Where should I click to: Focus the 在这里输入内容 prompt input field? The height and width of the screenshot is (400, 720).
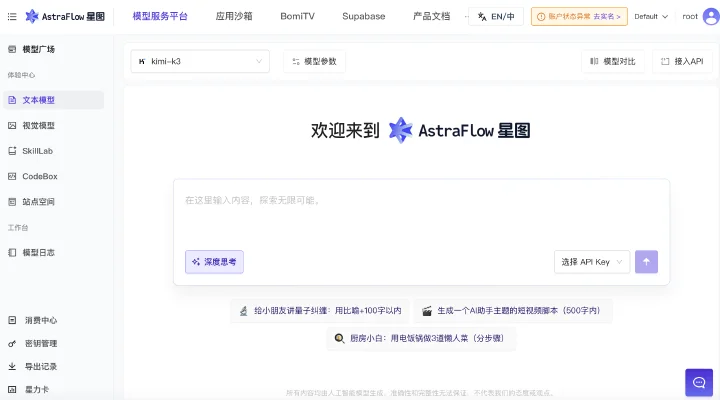pyautogui.click(x=421, y=212)
